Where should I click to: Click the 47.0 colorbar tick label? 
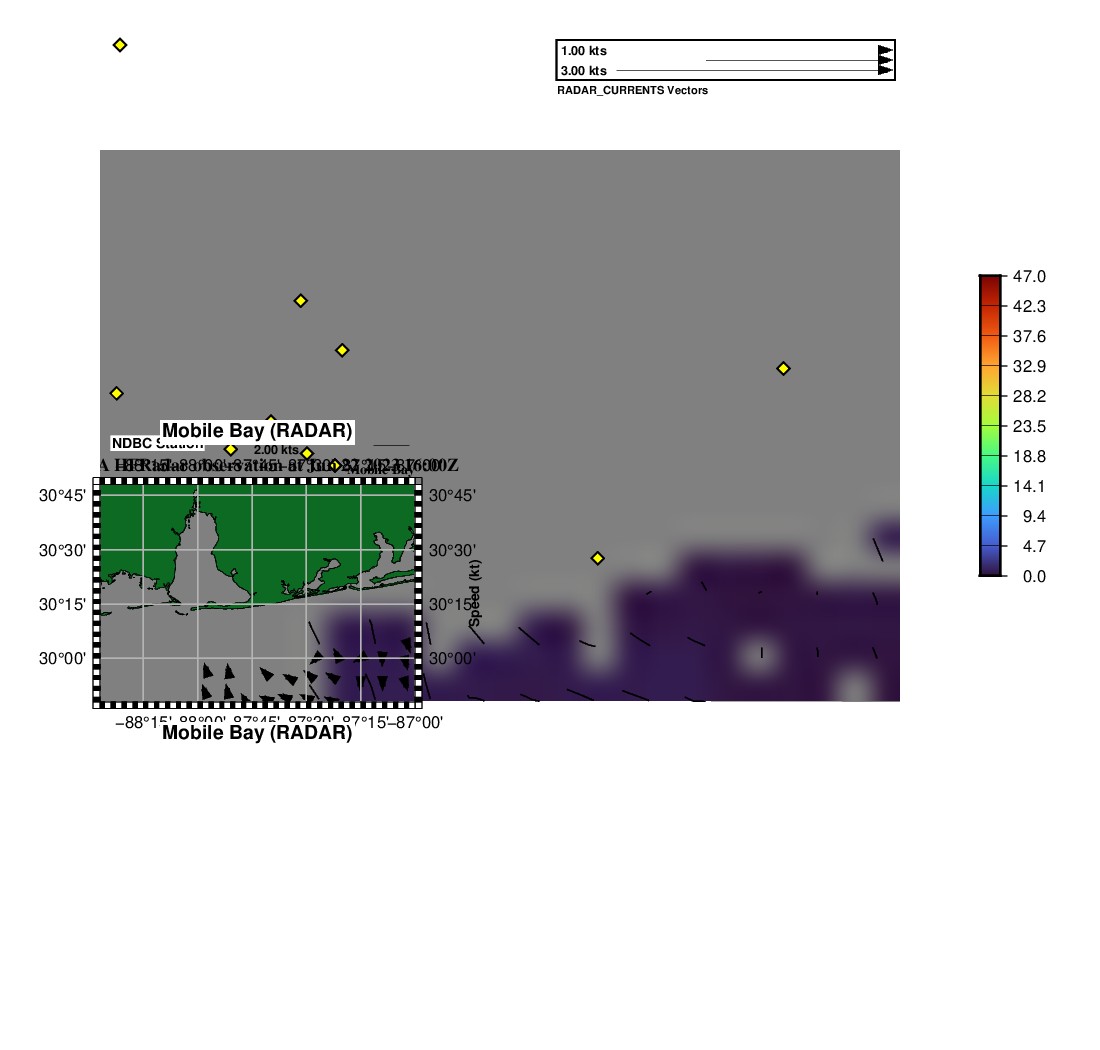pos(1029,276)
